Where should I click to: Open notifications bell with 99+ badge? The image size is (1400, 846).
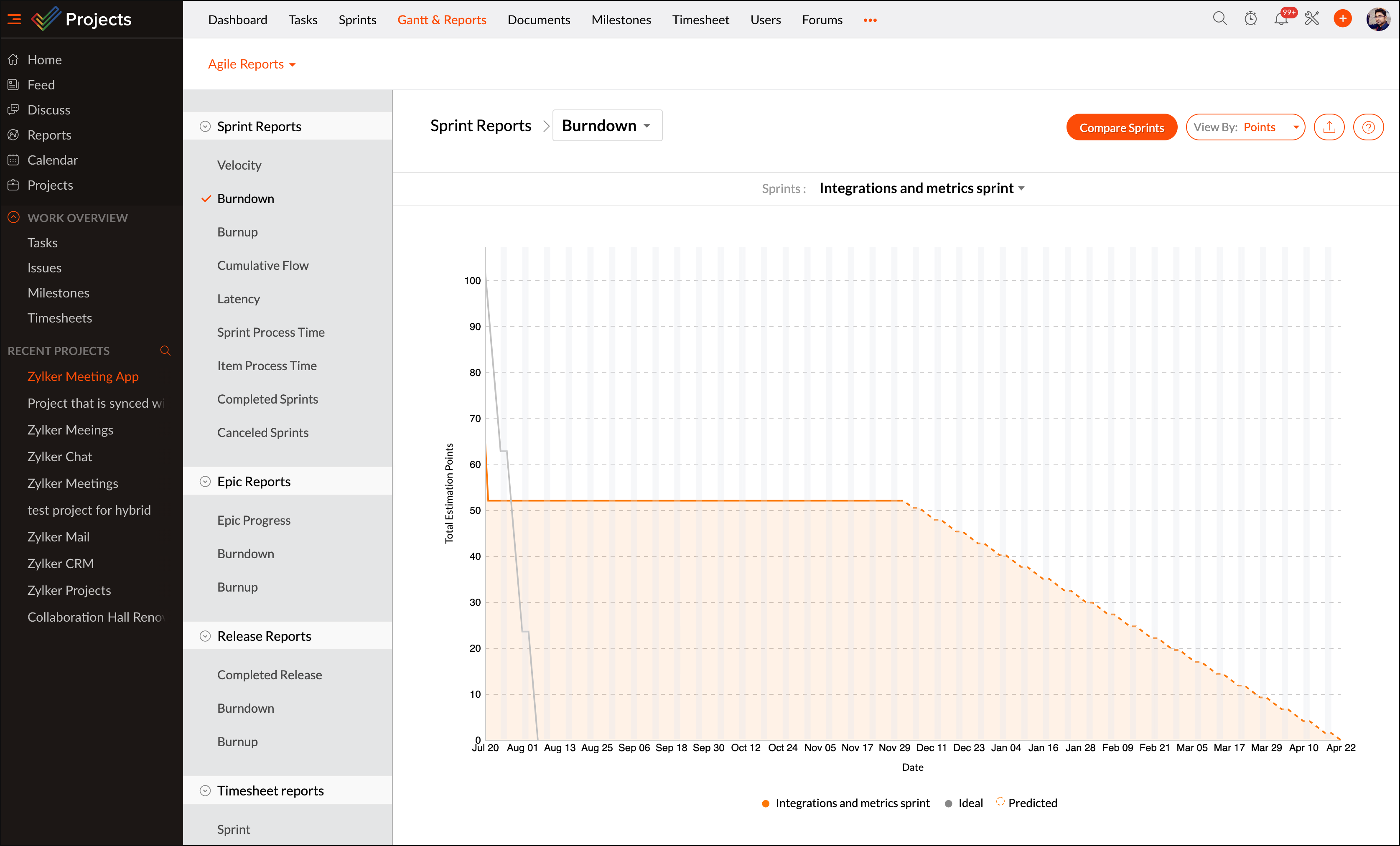1280,19
